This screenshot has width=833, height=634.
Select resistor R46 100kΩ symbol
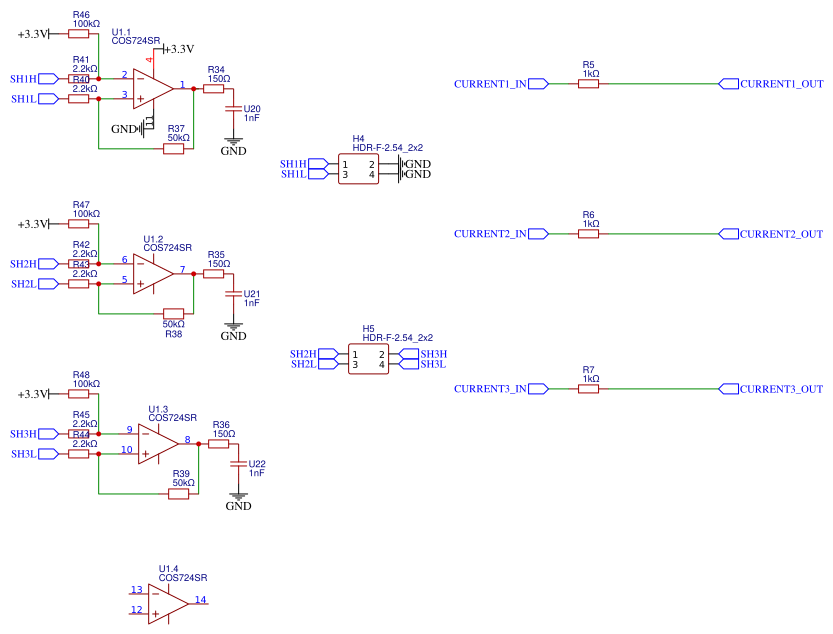[x=79, y=34]
